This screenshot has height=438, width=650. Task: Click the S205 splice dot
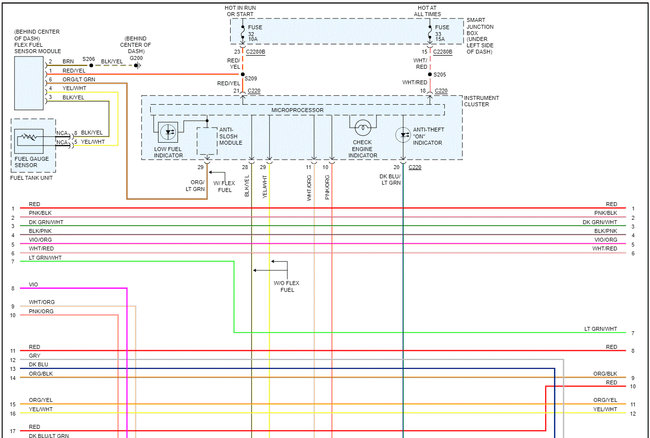[430, 75]
